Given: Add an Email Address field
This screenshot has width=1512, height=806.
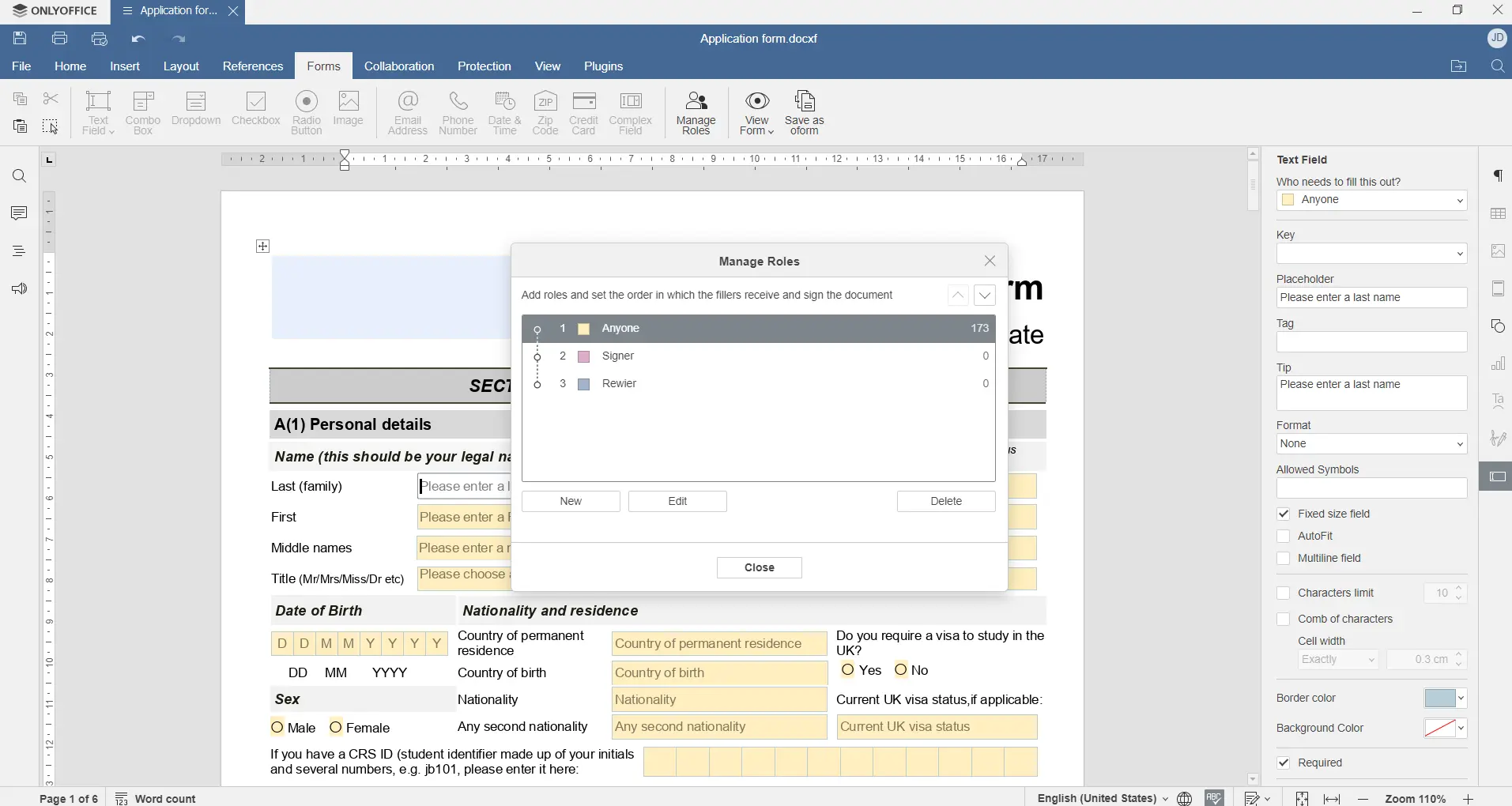Looking at the screenshot, I should (x=408, y=113).
